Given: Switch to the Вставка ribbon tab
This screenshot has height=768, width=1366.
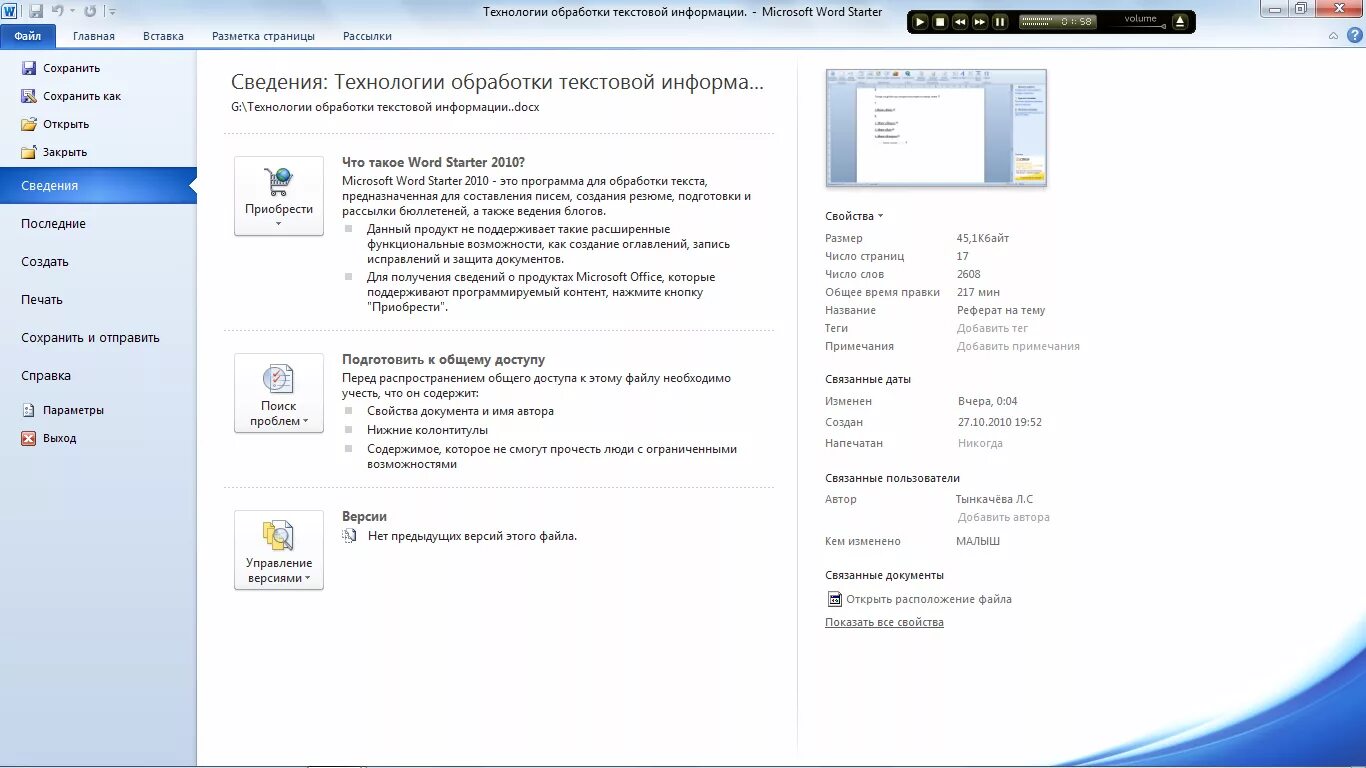Looking at the screenshot, I should click(x=163, y=36).
